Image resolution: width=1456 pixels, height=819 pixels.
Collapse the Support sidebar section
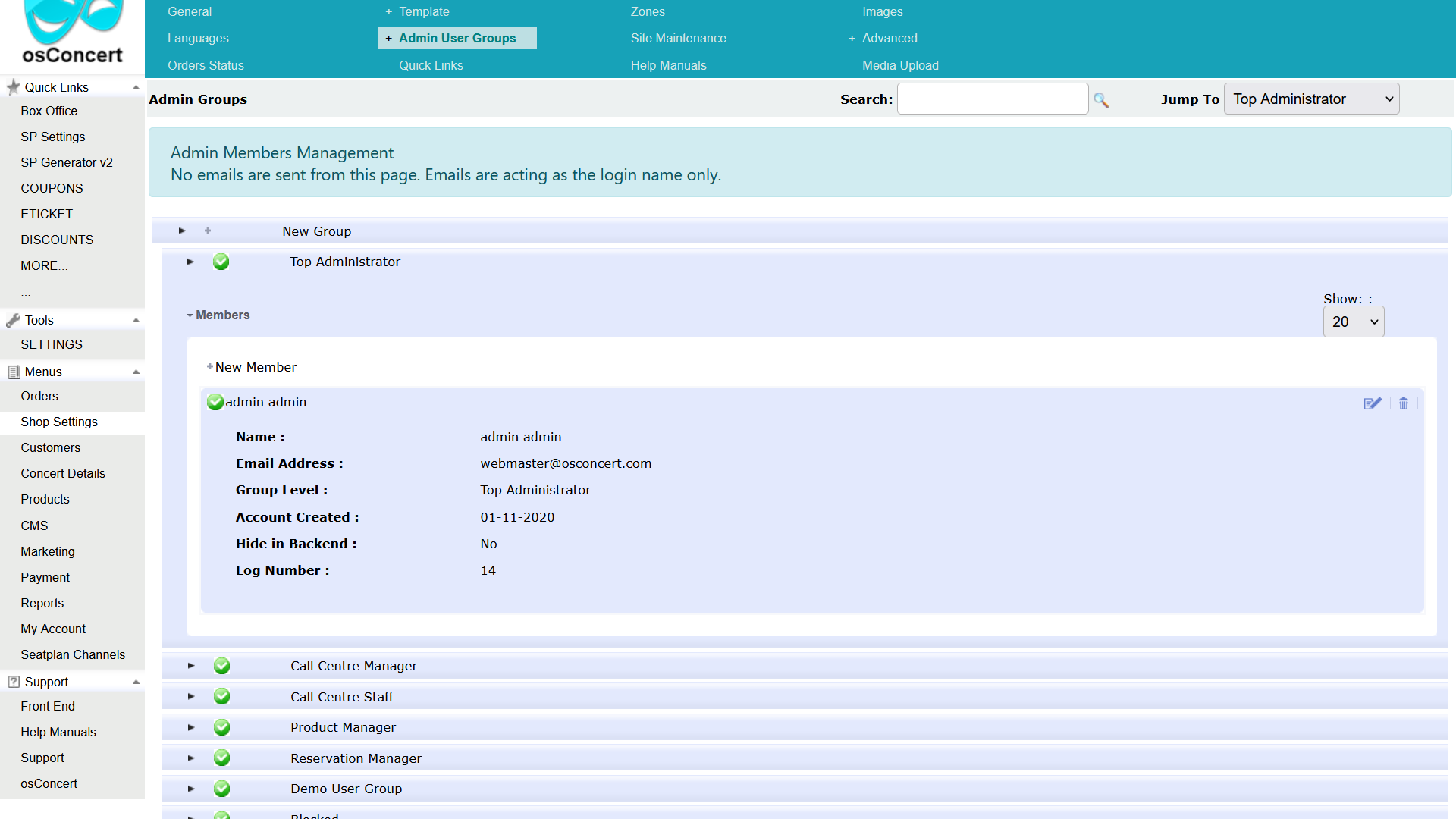tap(136, 682)
